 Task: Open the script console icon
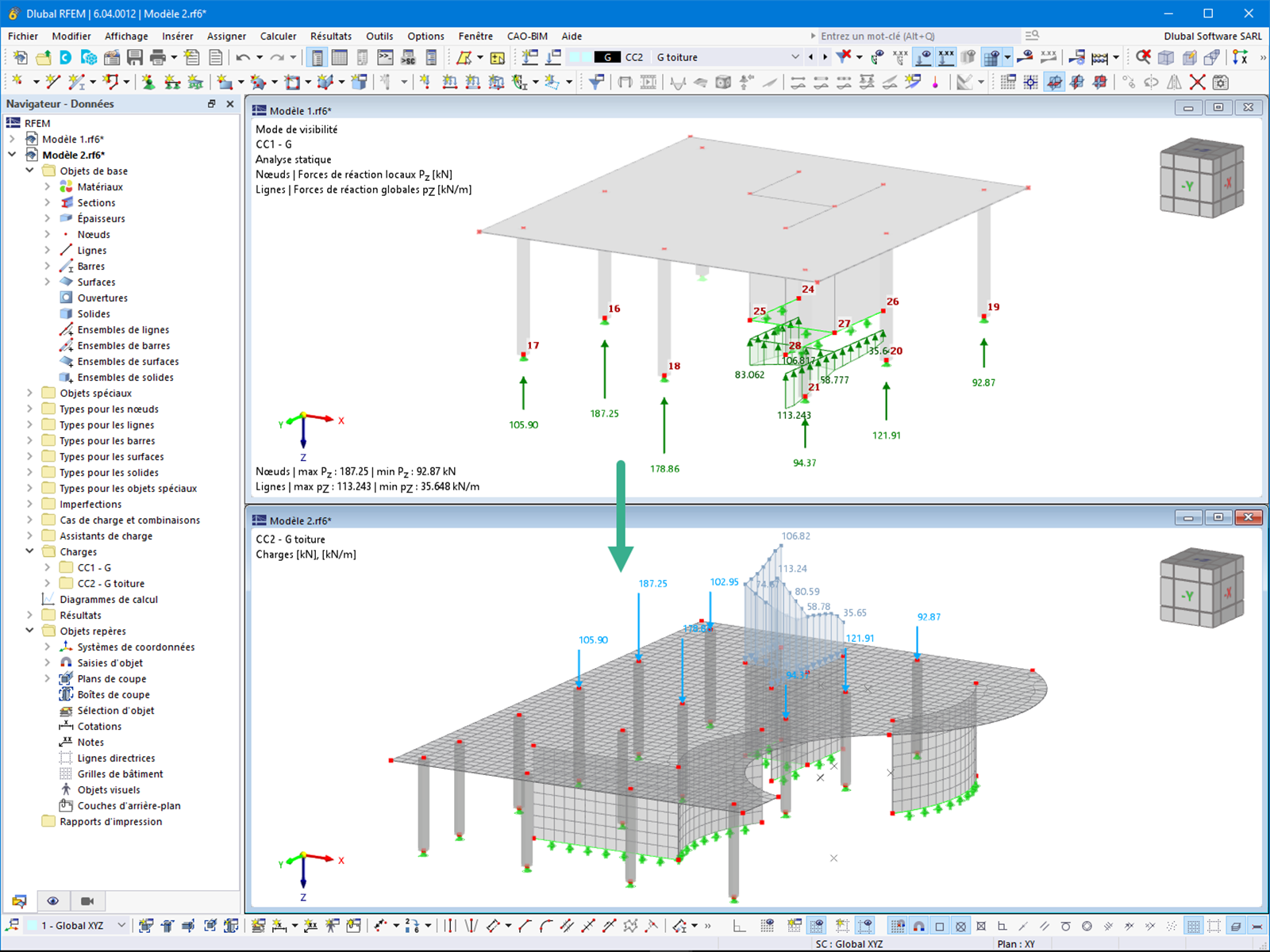coord(385,57)
